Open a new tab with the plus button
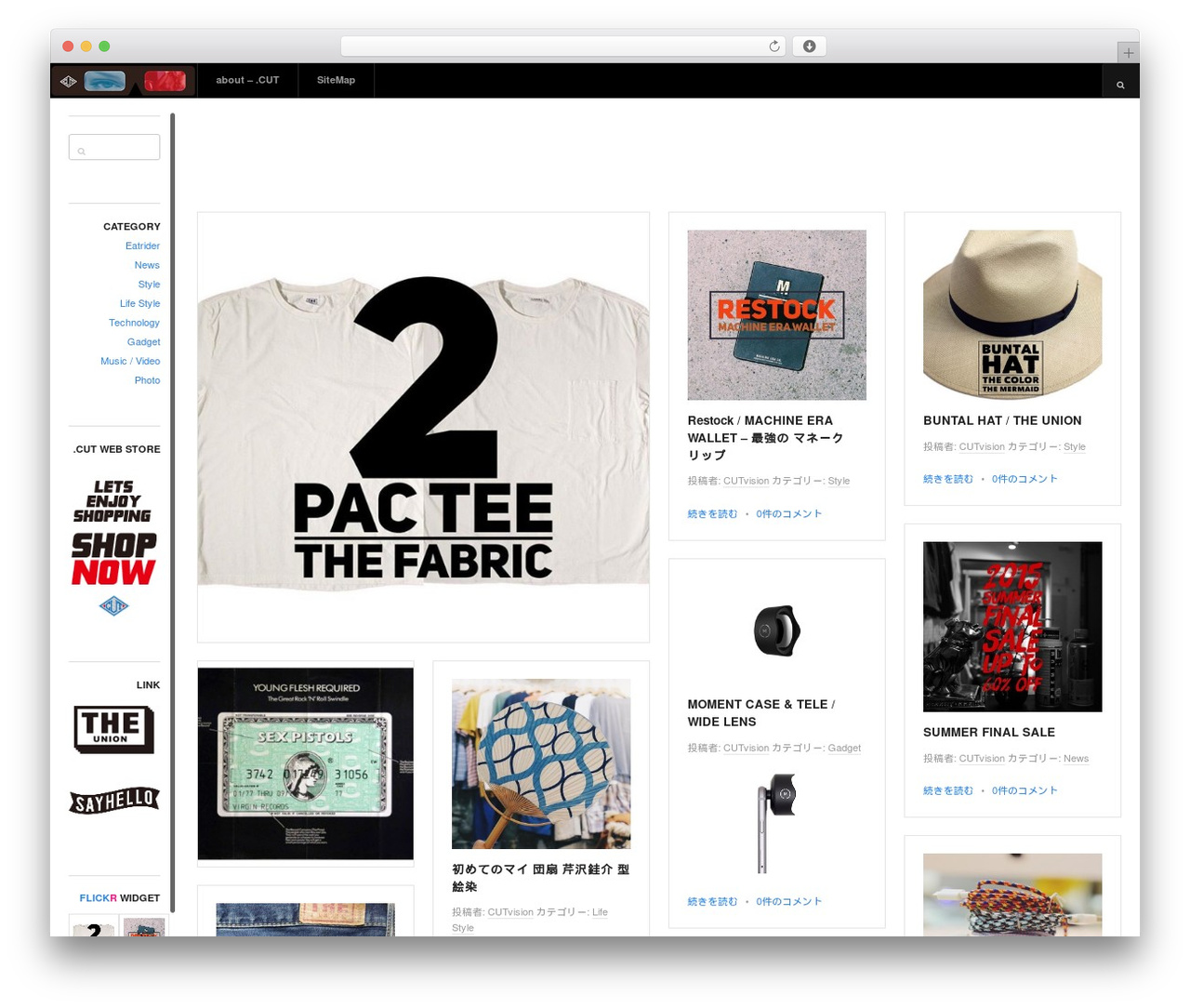The width and height of the screenshot is (1190, 1008). click(x=1128, y=53)
